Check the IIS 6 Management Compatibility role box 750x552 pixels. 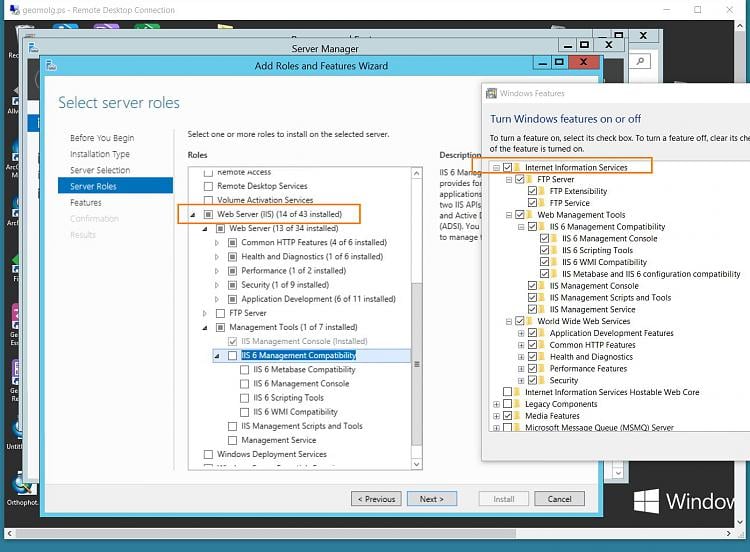(x=232, y=355)
